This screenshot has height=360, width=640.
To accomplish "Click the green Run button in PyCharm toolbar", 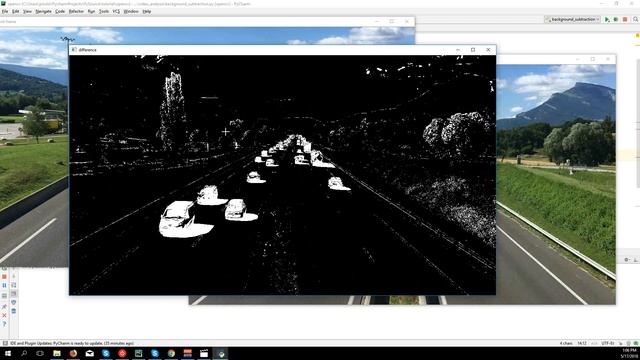I will [607, 19].
